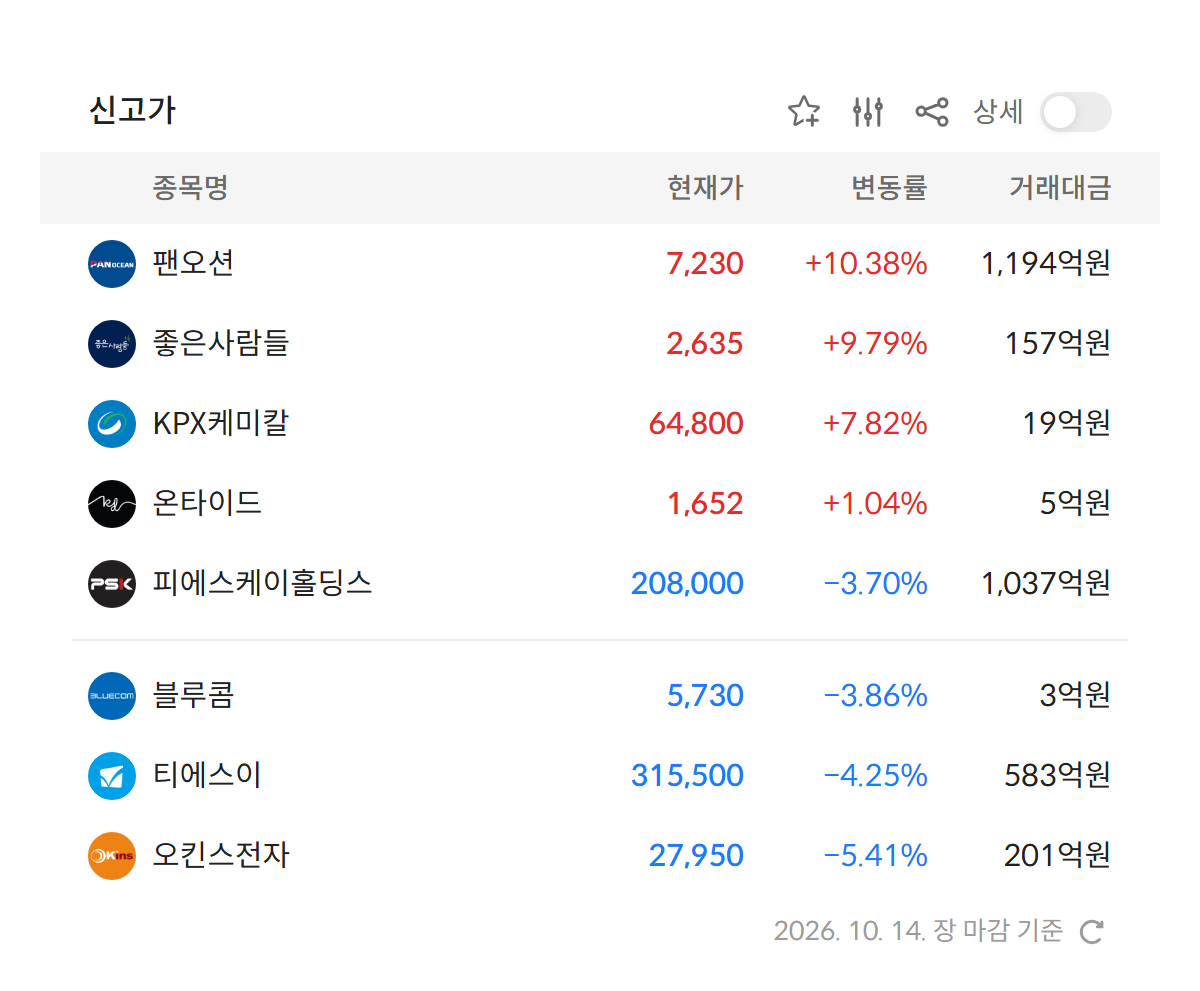Open the 온타이드 company logo
Screen dimensions: 1200x991
112,504
